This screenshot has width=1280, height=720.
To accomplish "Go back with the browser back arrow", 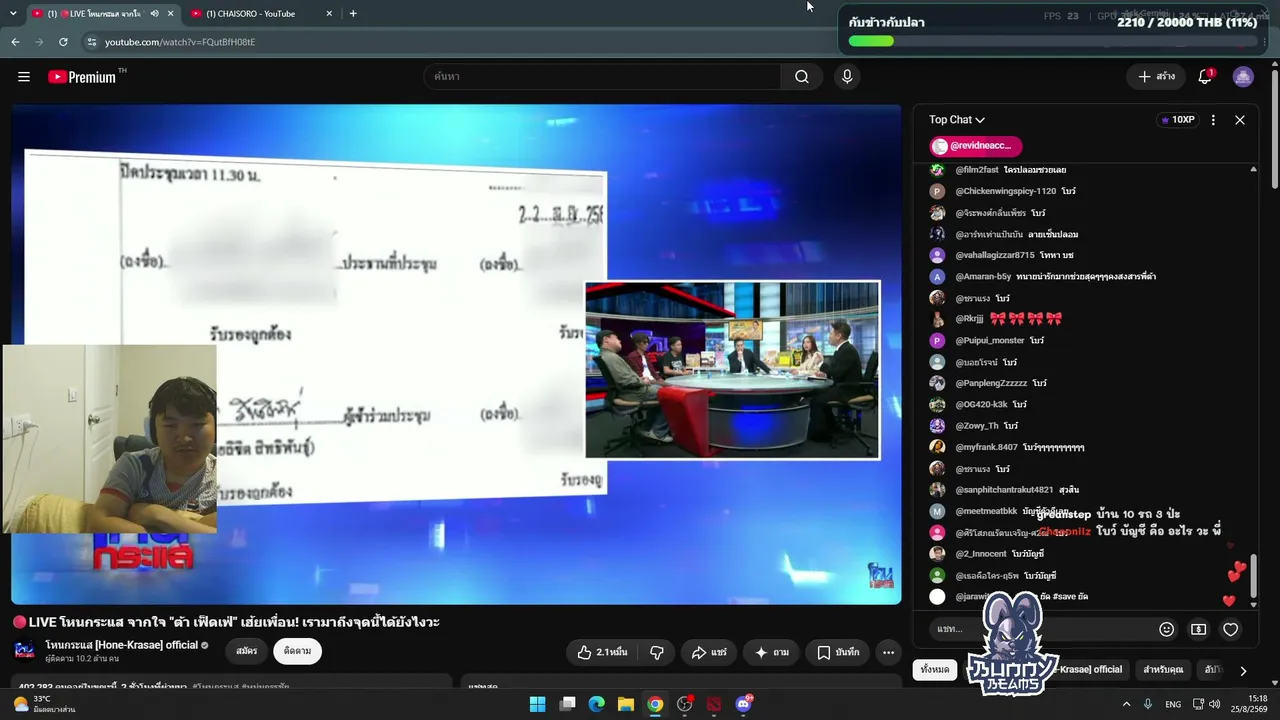I will point(15,42).
